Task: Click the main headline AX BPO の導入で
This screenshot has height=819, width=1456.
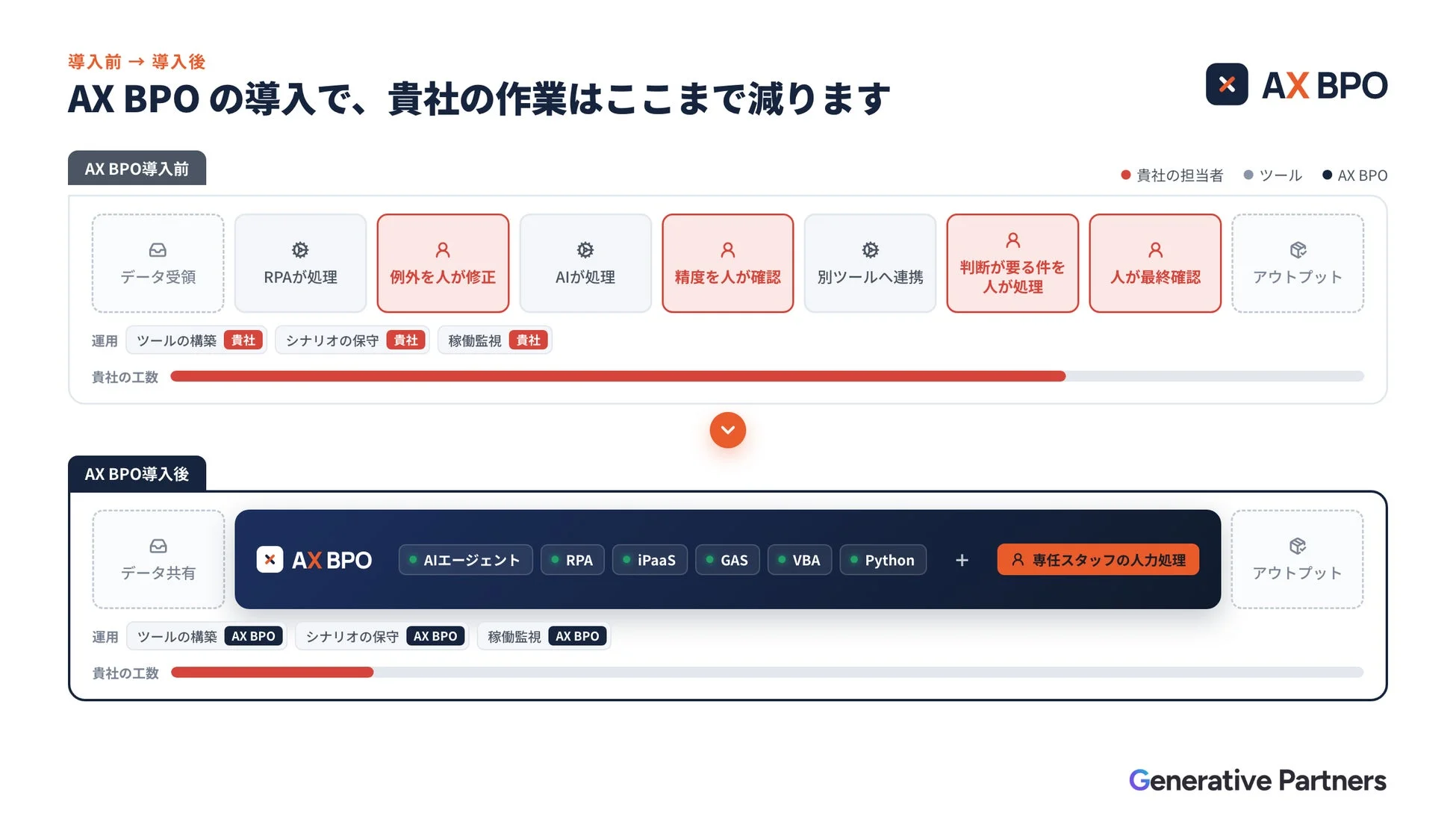Action: coord(479,98)
